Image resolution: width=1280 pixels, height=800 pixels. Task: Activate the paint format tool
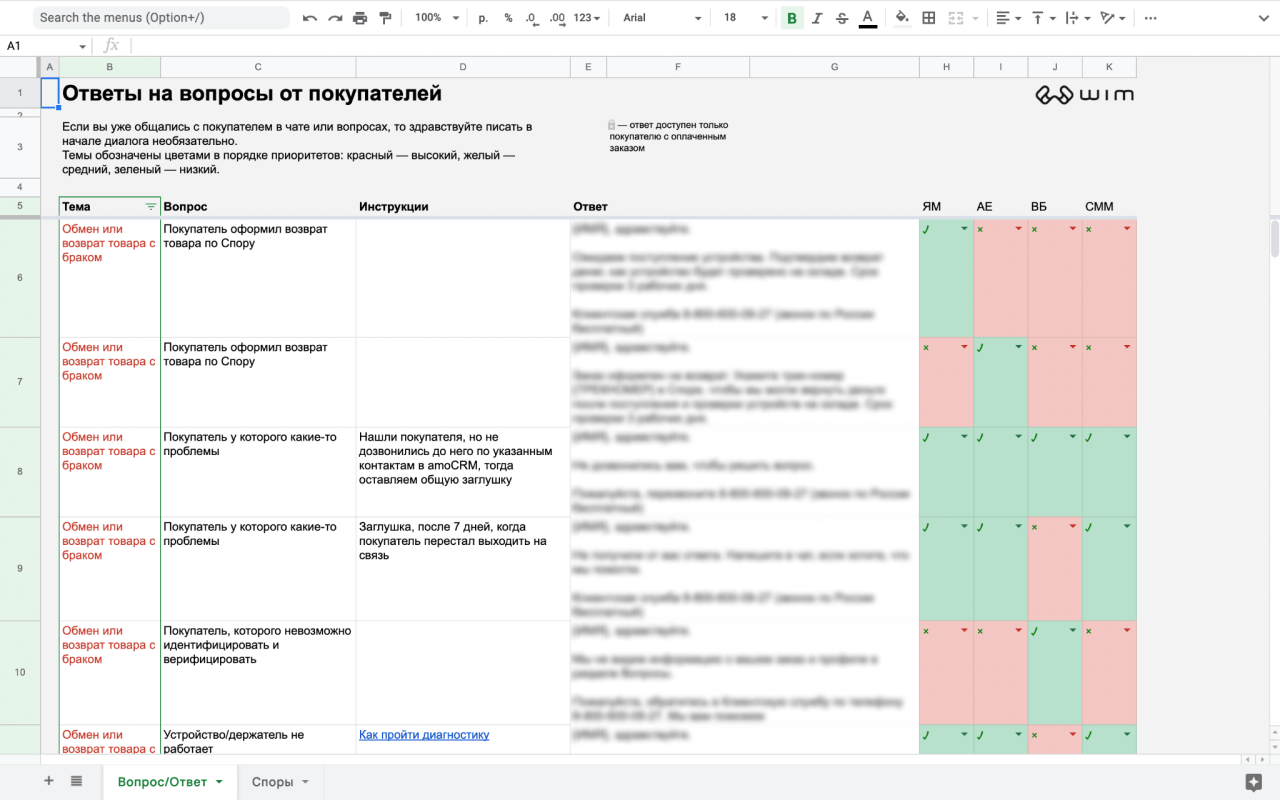(x=384, y=18)
